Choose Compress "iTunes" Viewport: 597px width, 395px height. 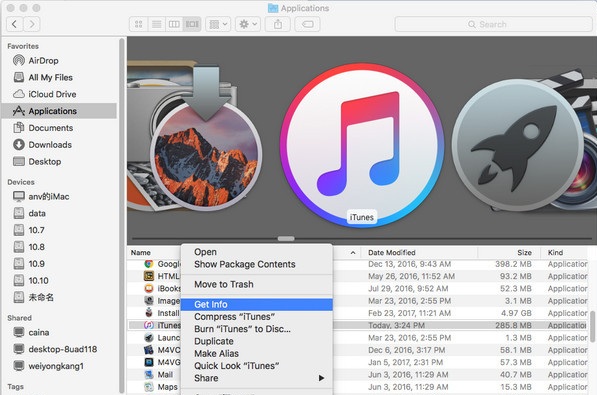click(257, 317)
